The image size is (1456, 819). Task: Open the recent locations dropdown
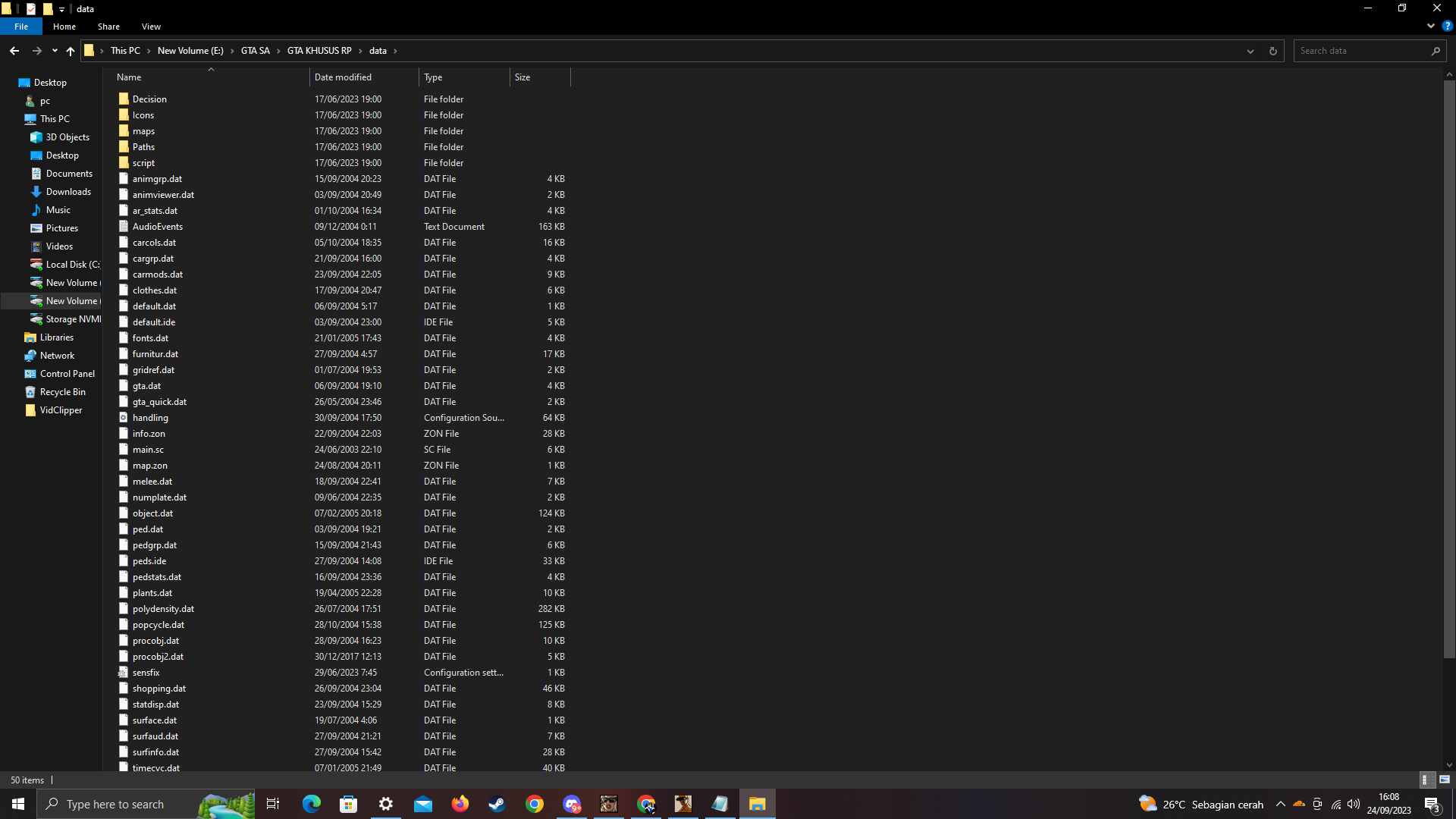pos(55,51)
